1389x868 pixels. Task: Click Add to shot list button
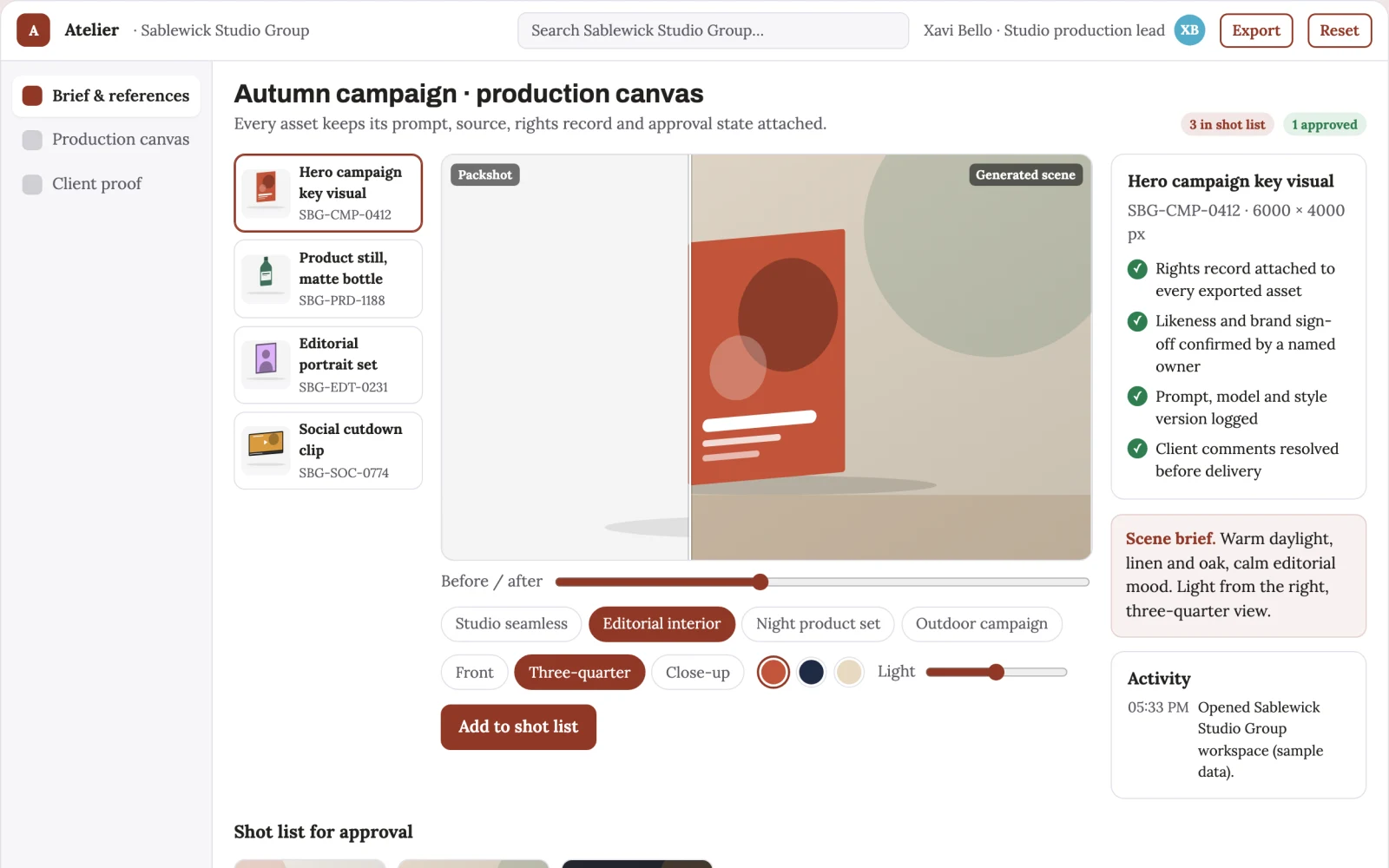coord(518,727)
